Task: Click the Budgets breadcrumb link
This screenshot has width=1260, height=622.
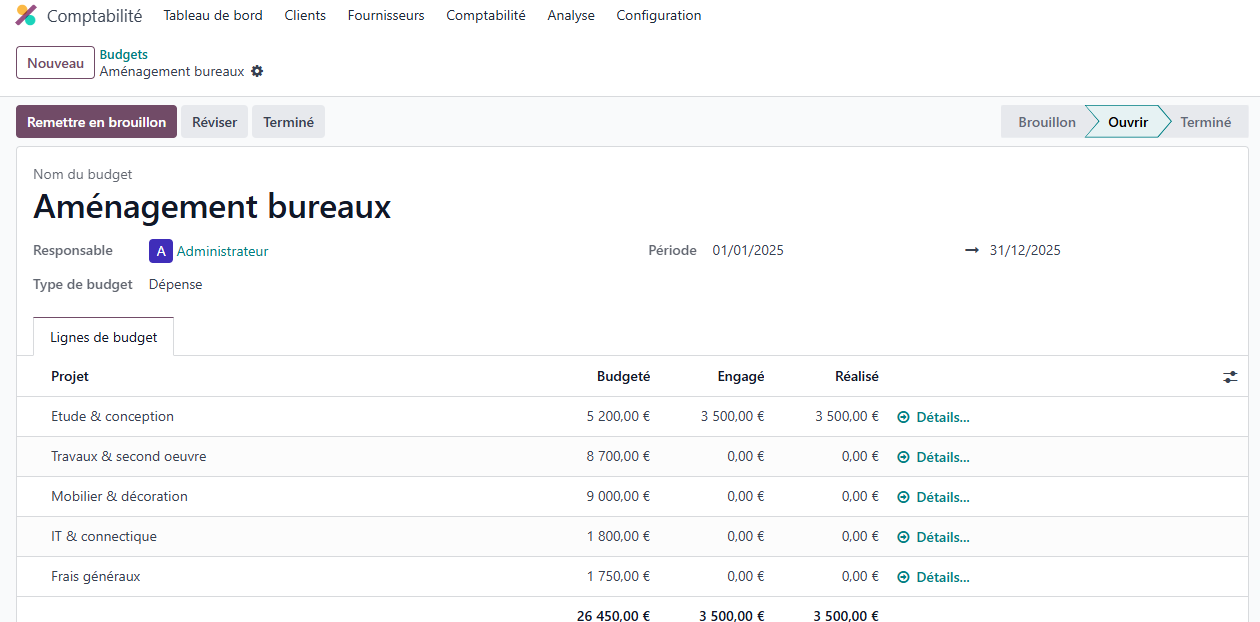Action: [x=124, y=54]
